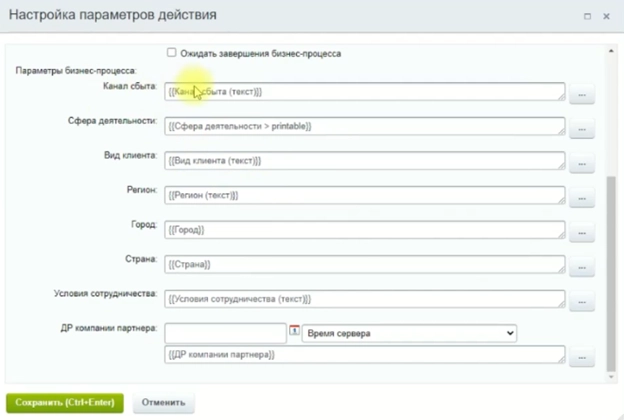The image size is (624, 420).
Task: Click the empty ДР компании партнера date input
Action: point(225,333)
